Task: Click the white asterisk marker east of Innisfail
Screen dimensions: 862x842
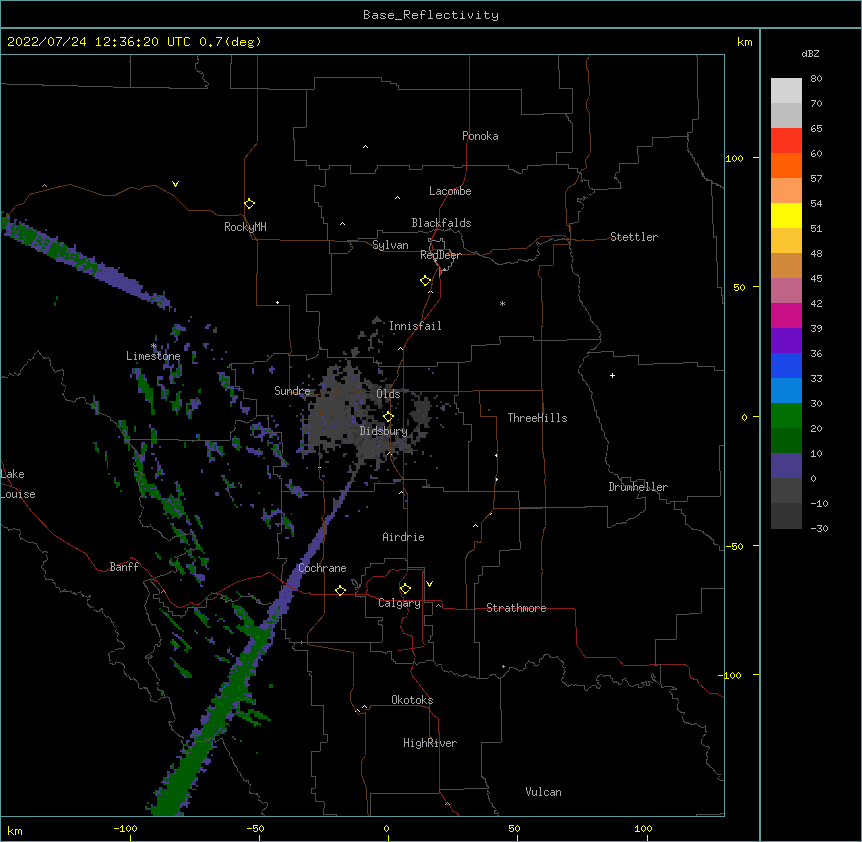Action: coord(502,303)
